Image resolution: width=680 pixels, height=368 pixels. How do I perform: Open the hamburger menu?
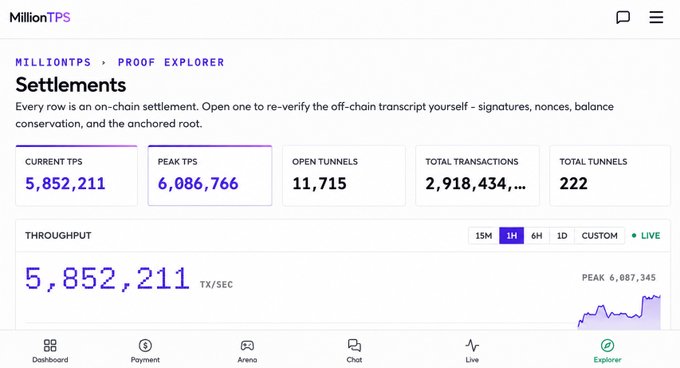tap(656, 17)
